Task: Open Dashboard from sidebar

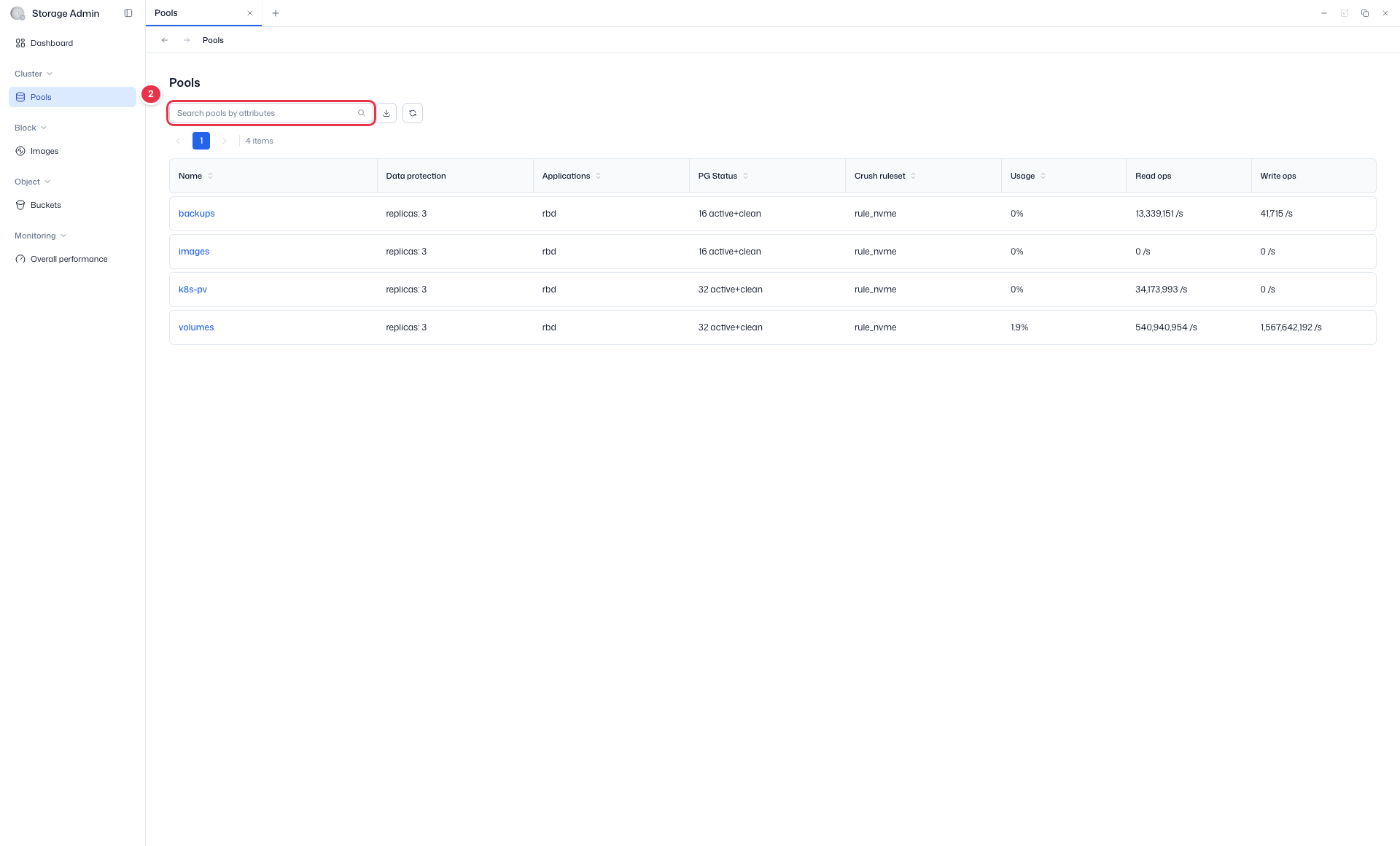Action: coord(72,43)
